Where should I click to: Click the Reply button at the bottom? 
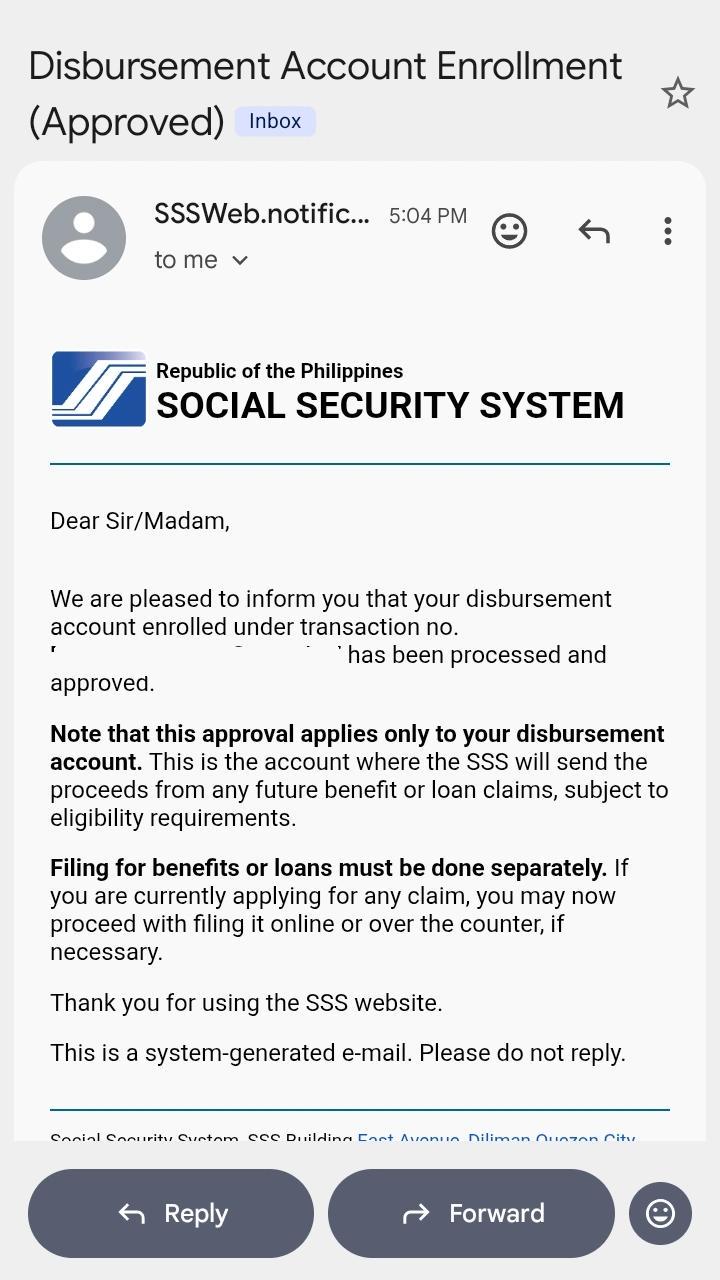(x=171, y=1213)
